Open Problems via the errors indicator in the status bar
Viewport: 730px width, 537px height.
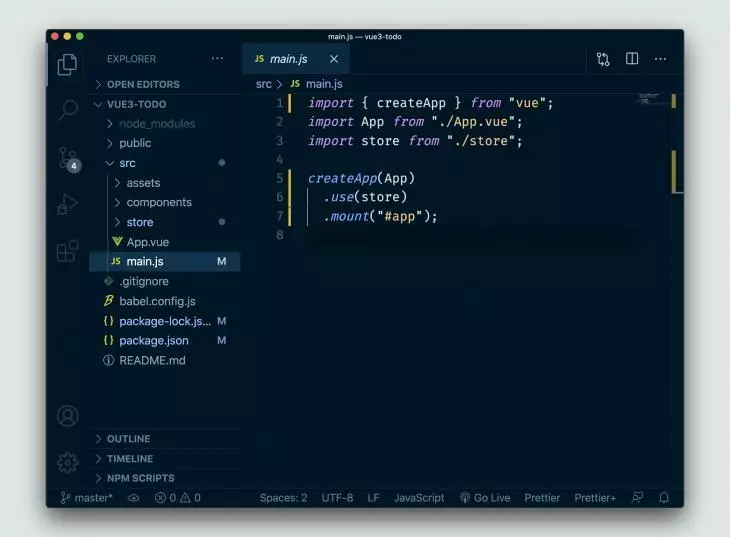click(177, 498)
